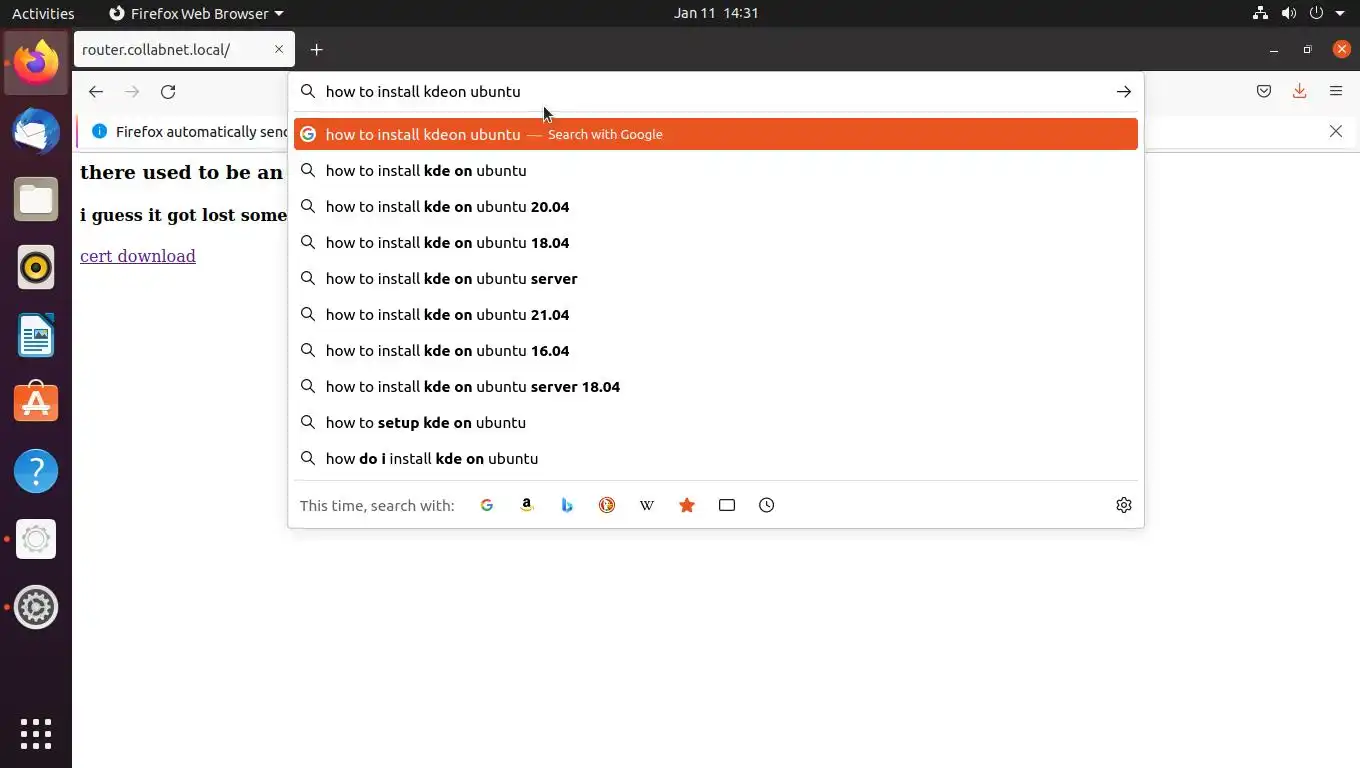Open the cert download link
The height and width of the screenshot is (768, 1360).
138,256
